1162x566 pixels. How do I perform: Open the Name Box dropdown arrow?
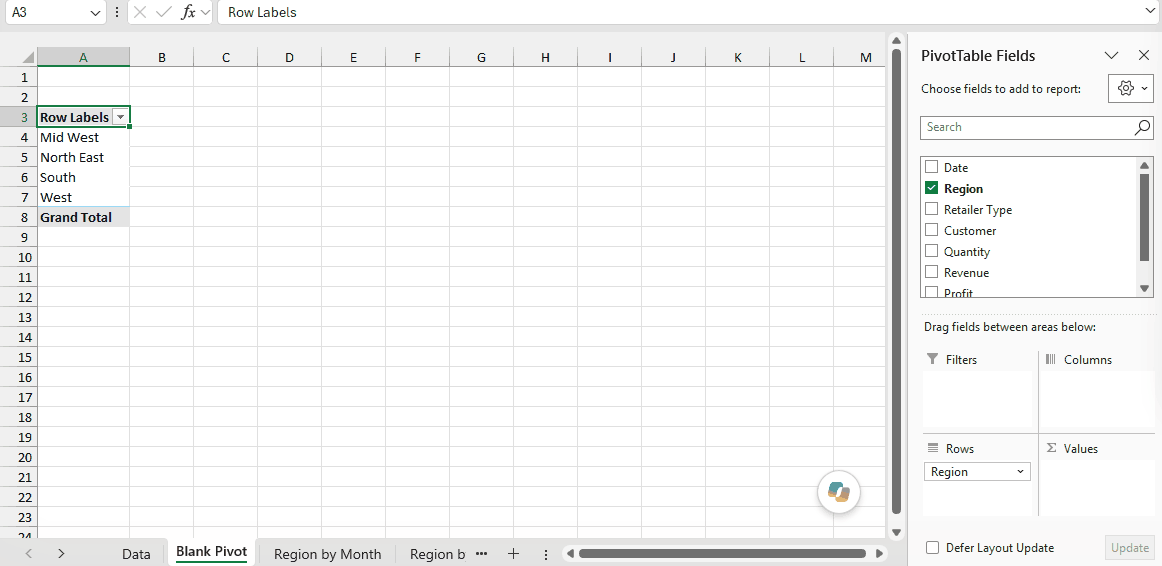click(95, 13)
